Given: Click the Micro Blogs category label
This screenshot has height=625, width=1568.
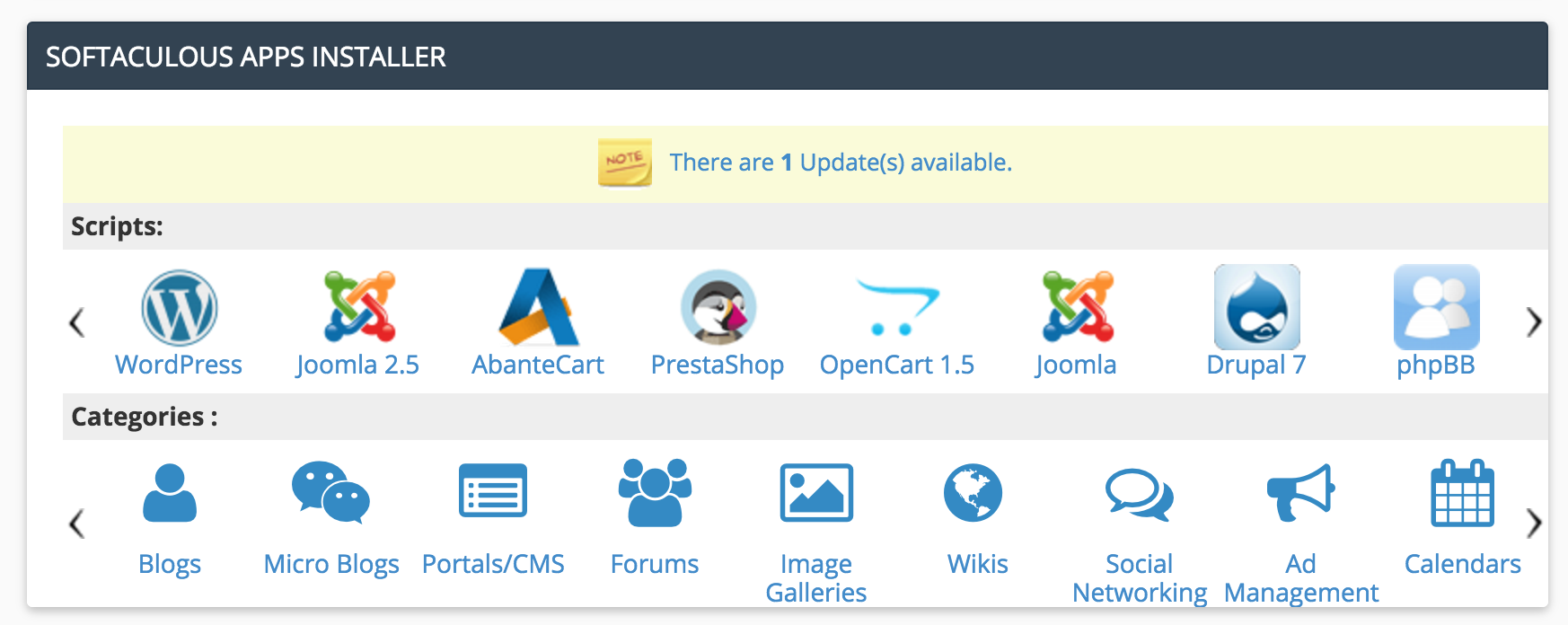Looking at the screenshot, I should [331, 564].
